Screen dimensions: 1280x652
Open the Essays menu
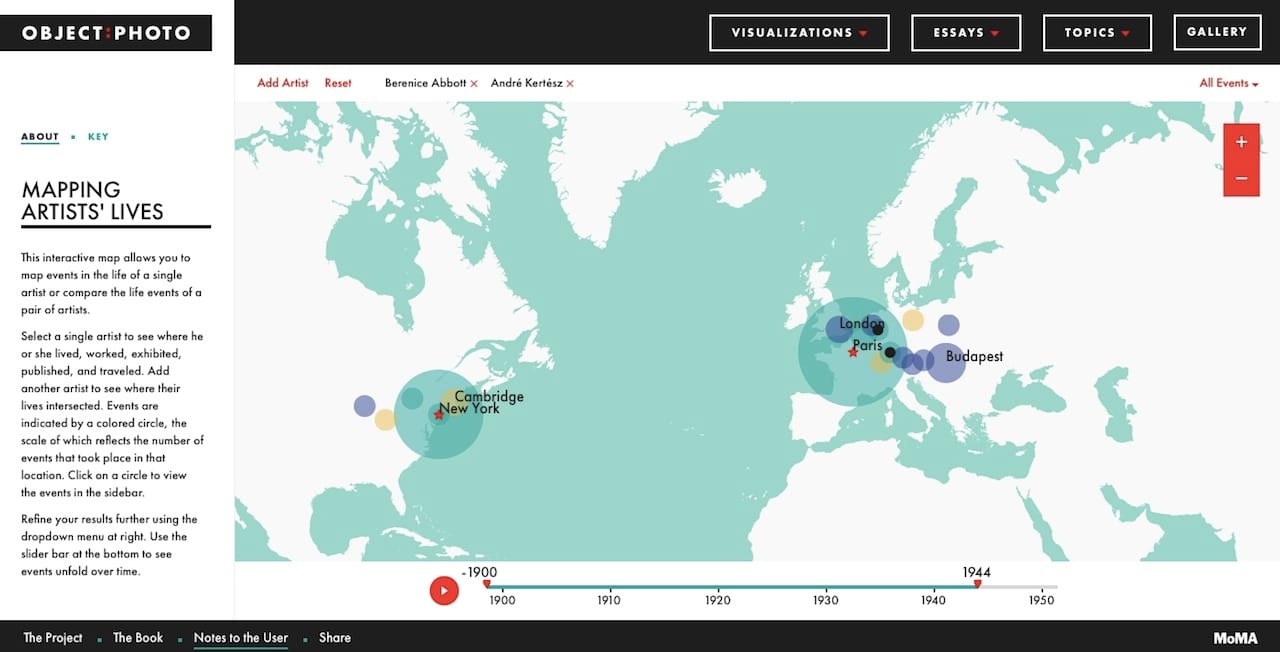966,32
